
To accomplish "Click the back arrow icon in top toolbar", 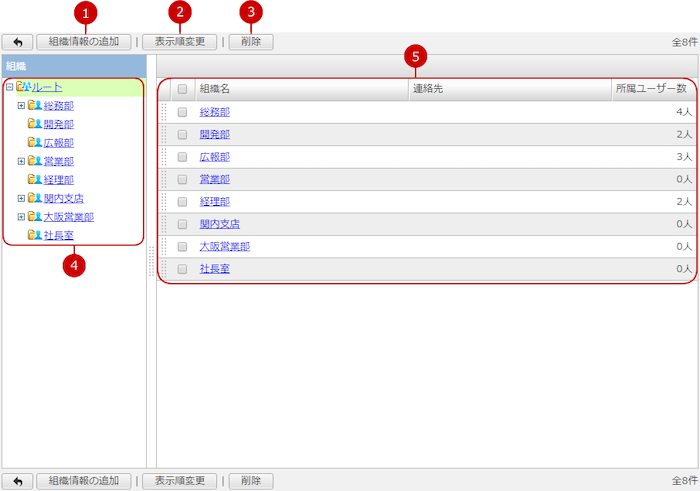I will coord(17,43).
